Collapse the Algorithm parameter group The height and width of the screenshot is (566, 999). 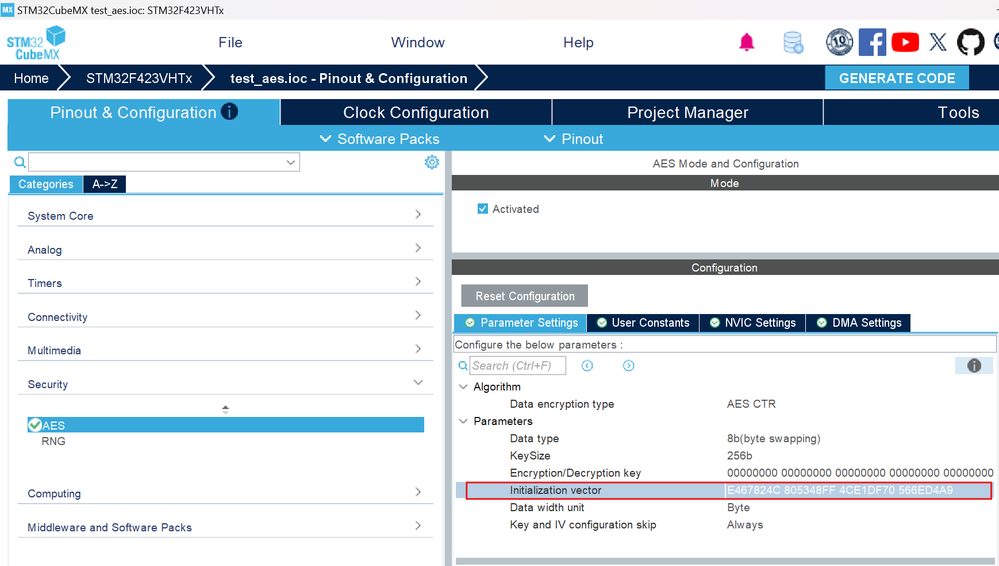[463, 386]
